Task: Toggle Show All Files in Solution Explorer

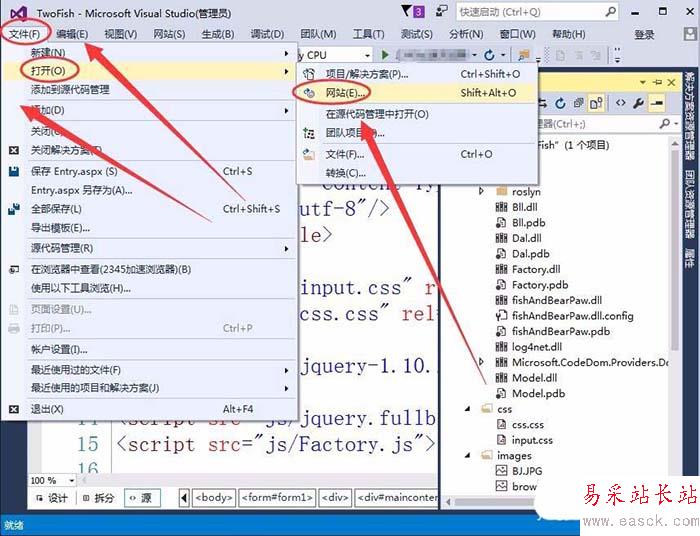Action: [596, 104]
